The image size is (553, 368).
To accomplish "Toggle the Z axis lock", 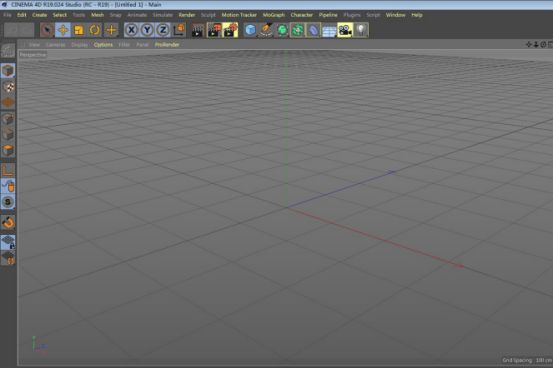I will click(163, 30).
